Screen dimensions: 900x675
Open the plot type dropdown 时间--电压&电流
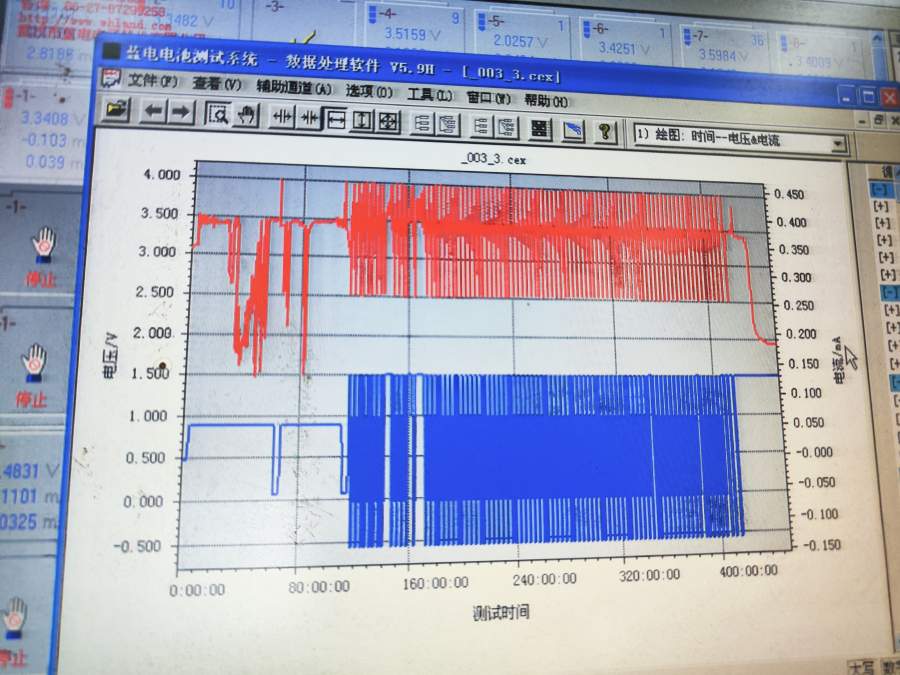click(x=838, y=144)
